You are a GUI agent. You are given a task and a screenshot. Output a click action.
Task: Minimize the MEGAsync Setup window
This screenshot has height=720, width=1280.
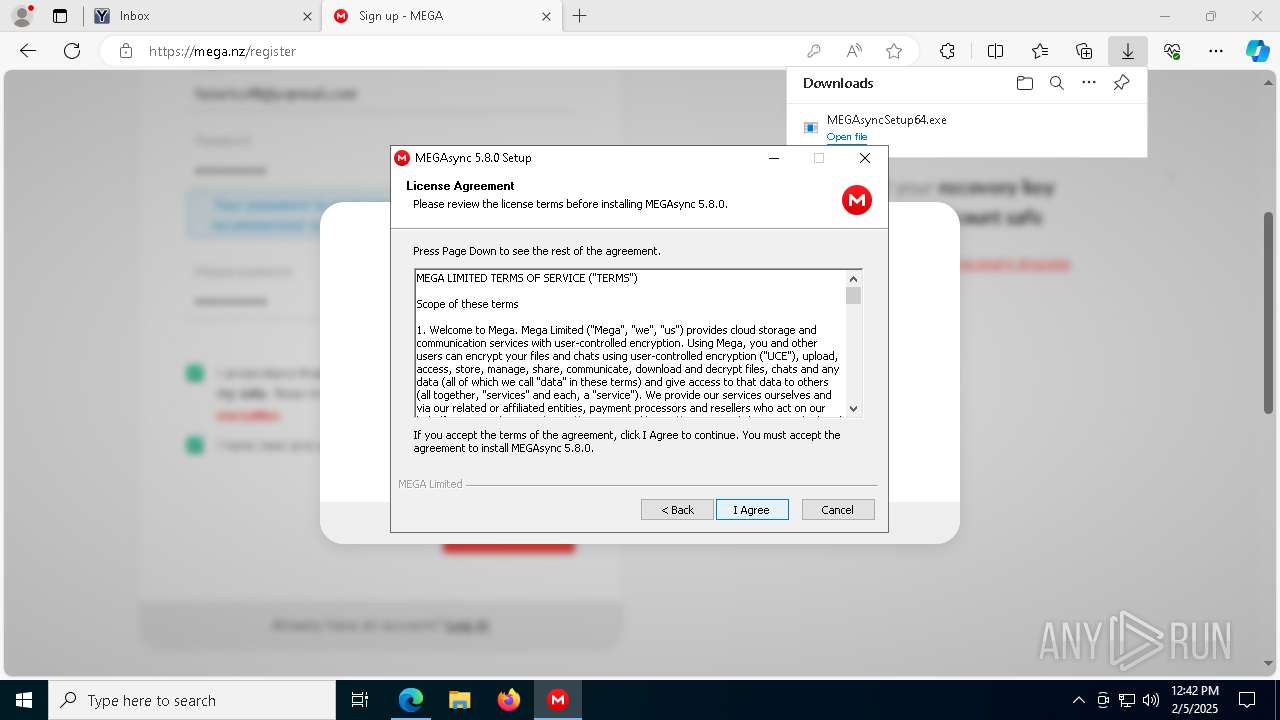tap(774, 158)
